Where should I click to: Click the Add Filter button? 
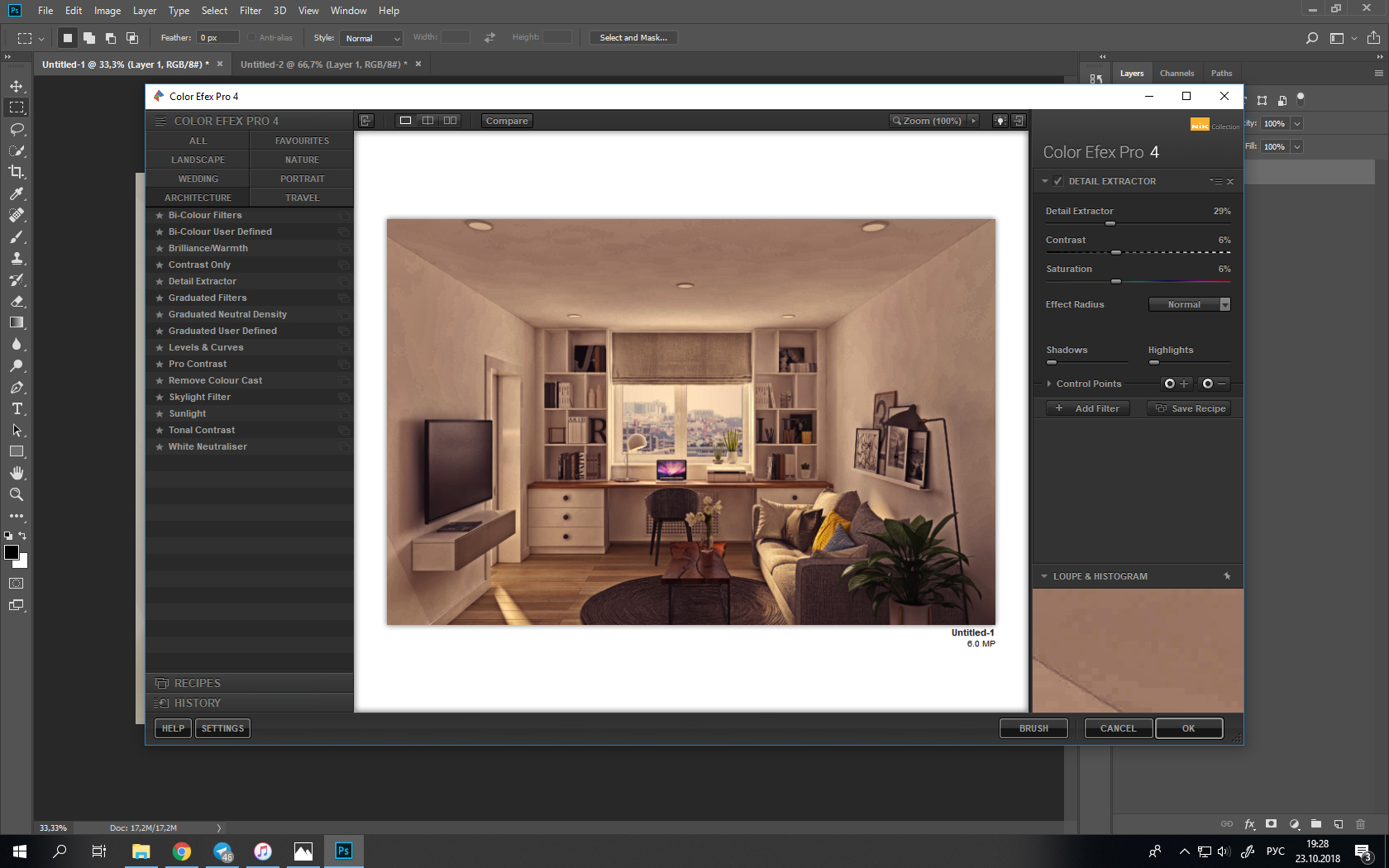pos(1088,408)
